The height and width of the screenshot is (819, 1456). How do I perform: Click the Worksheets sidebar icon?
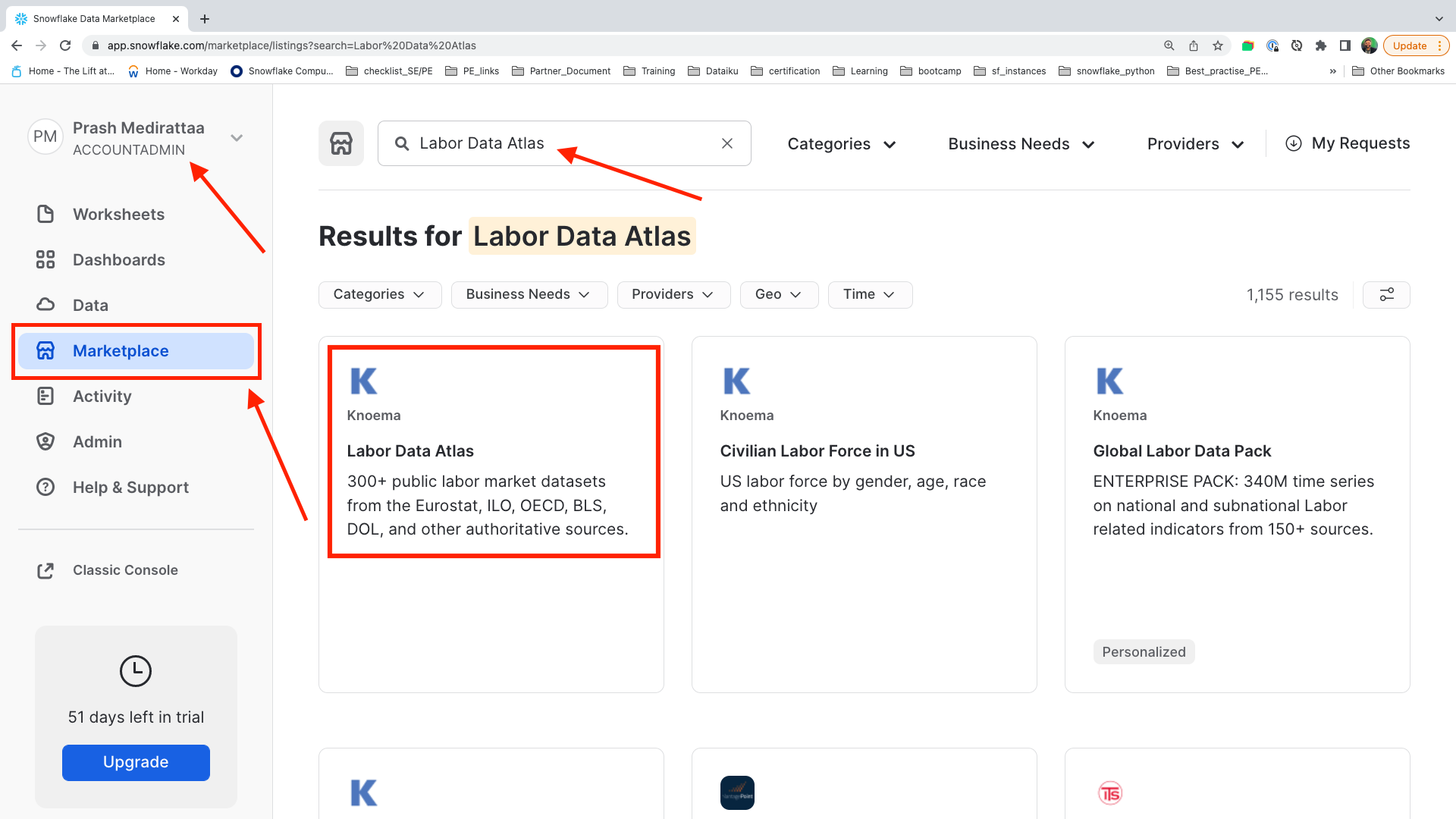(45, 215)
